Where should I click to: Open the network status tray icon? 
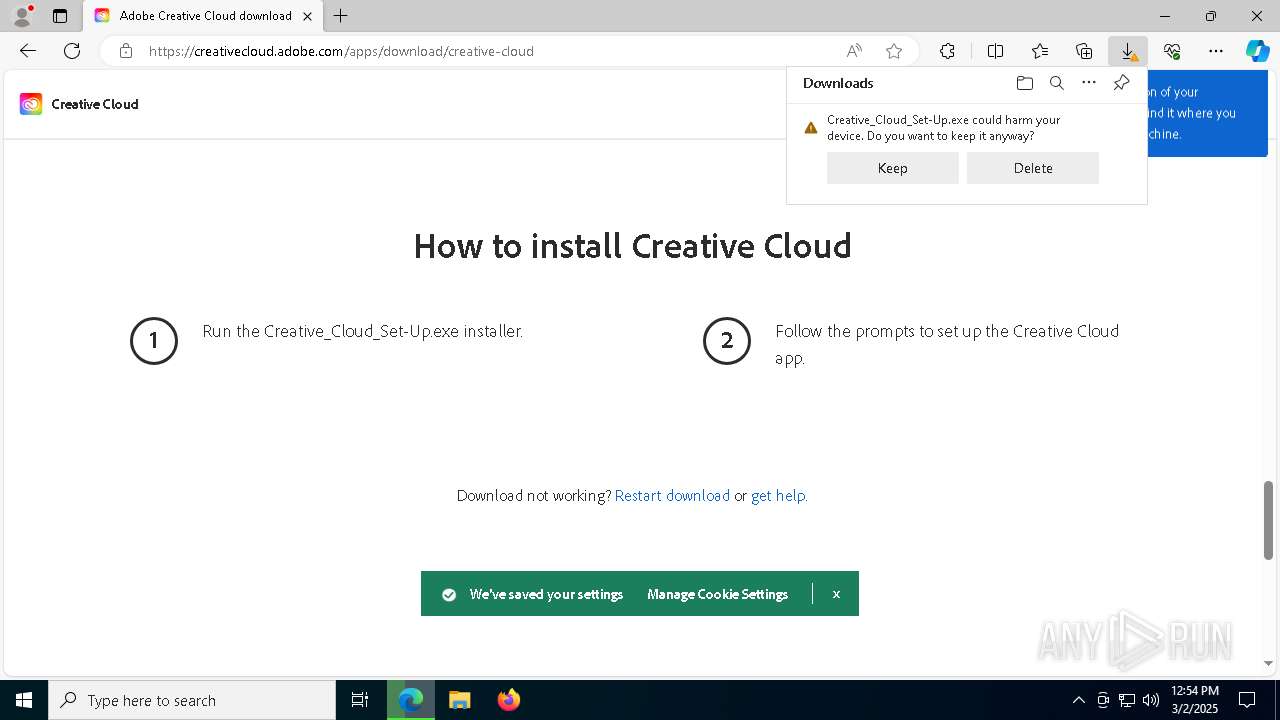point(1126,700)
